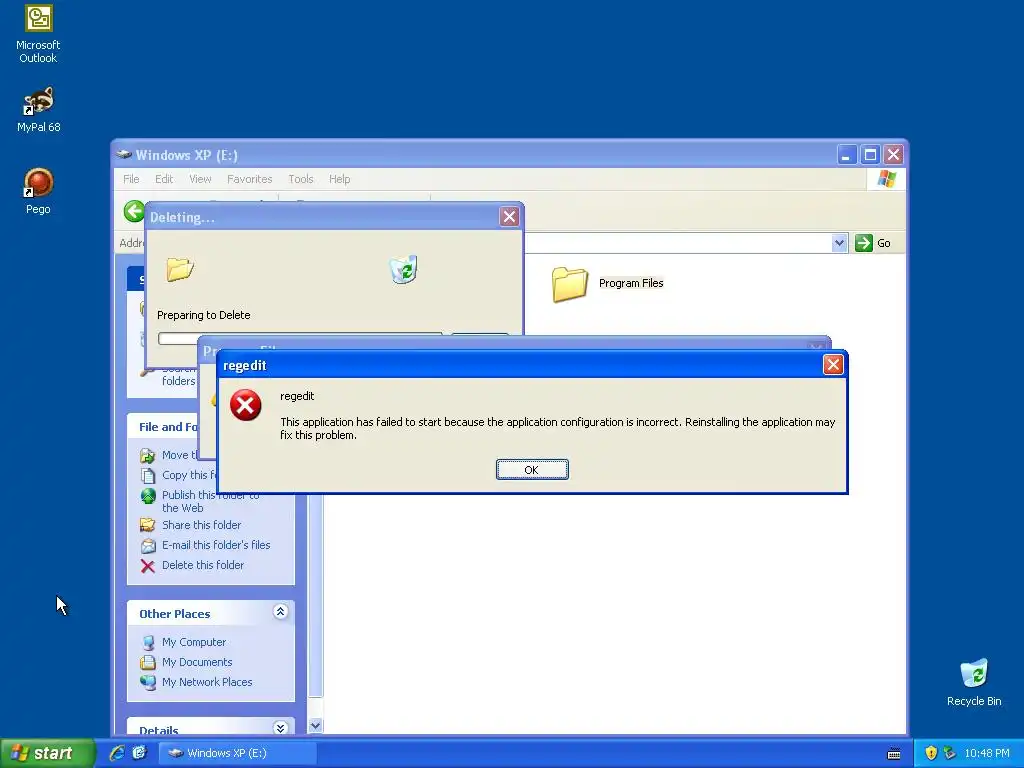Open the Help menu
Image resolution: width=1024 pixels, height=768 pixels.
point(339,179)
